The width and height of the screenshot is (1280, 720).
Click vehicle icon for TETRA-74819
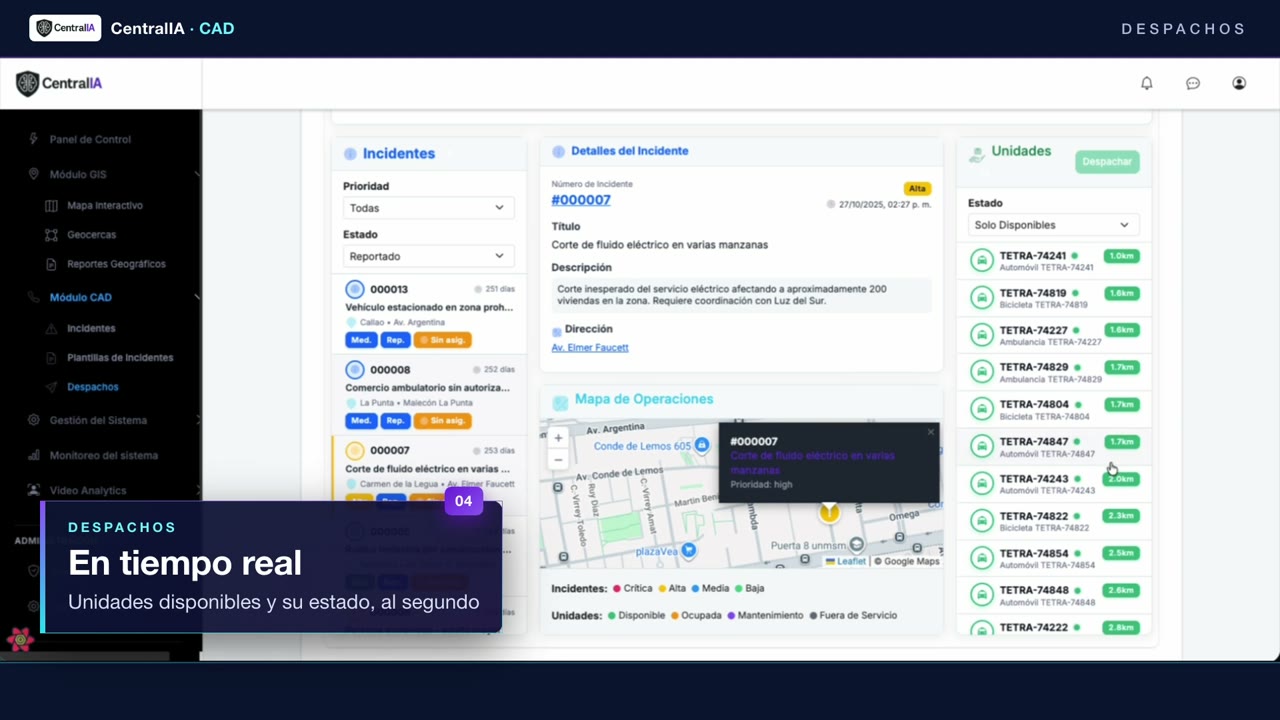[x=982, y=297]
